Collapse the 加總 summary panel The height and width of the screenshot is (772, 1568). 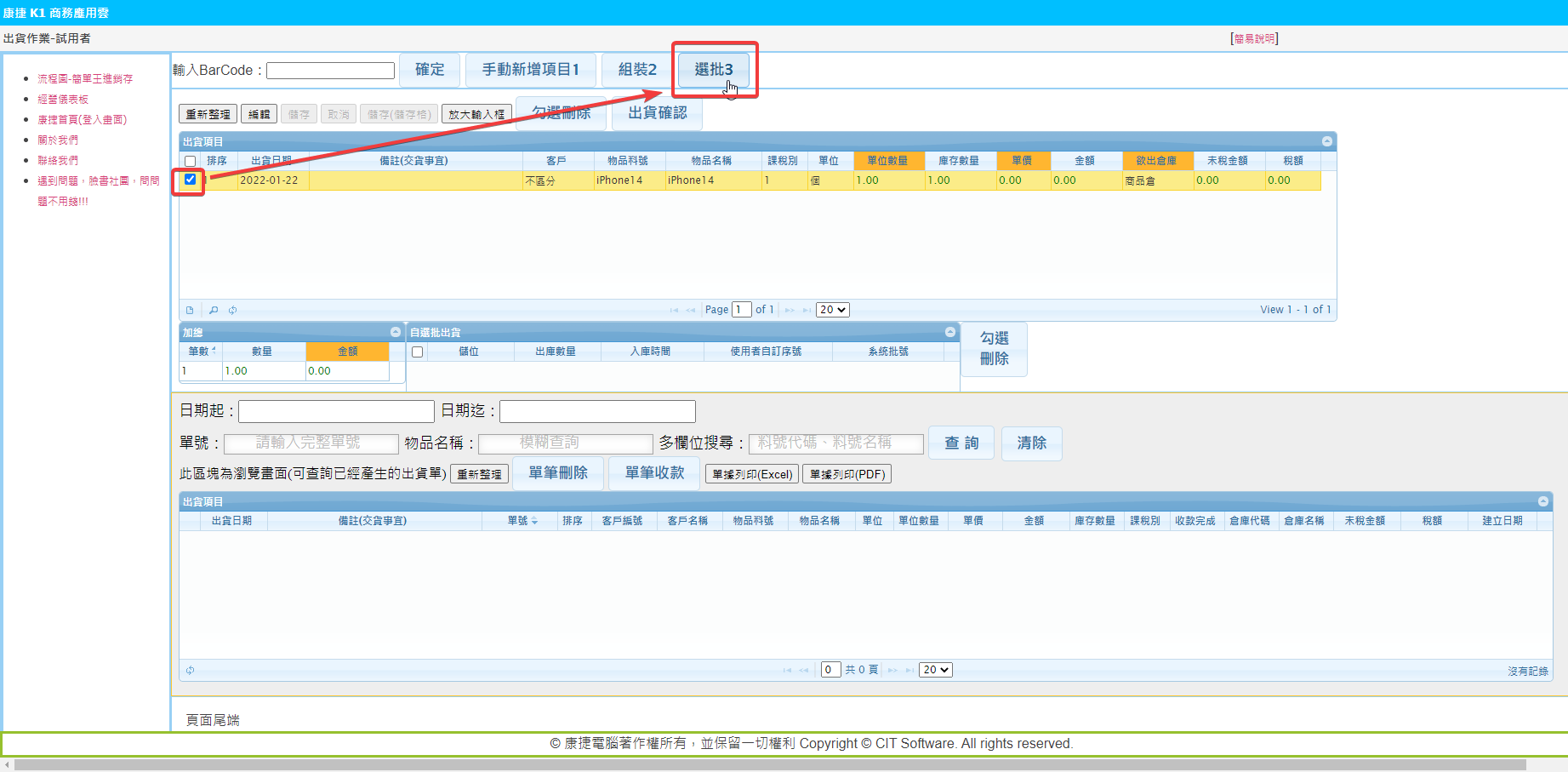[x=396, y=332]
